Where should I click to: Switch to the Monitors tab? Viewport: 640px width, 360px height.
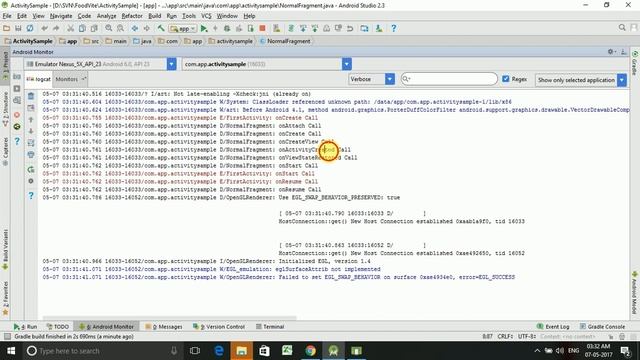click(x=70, y=79)
